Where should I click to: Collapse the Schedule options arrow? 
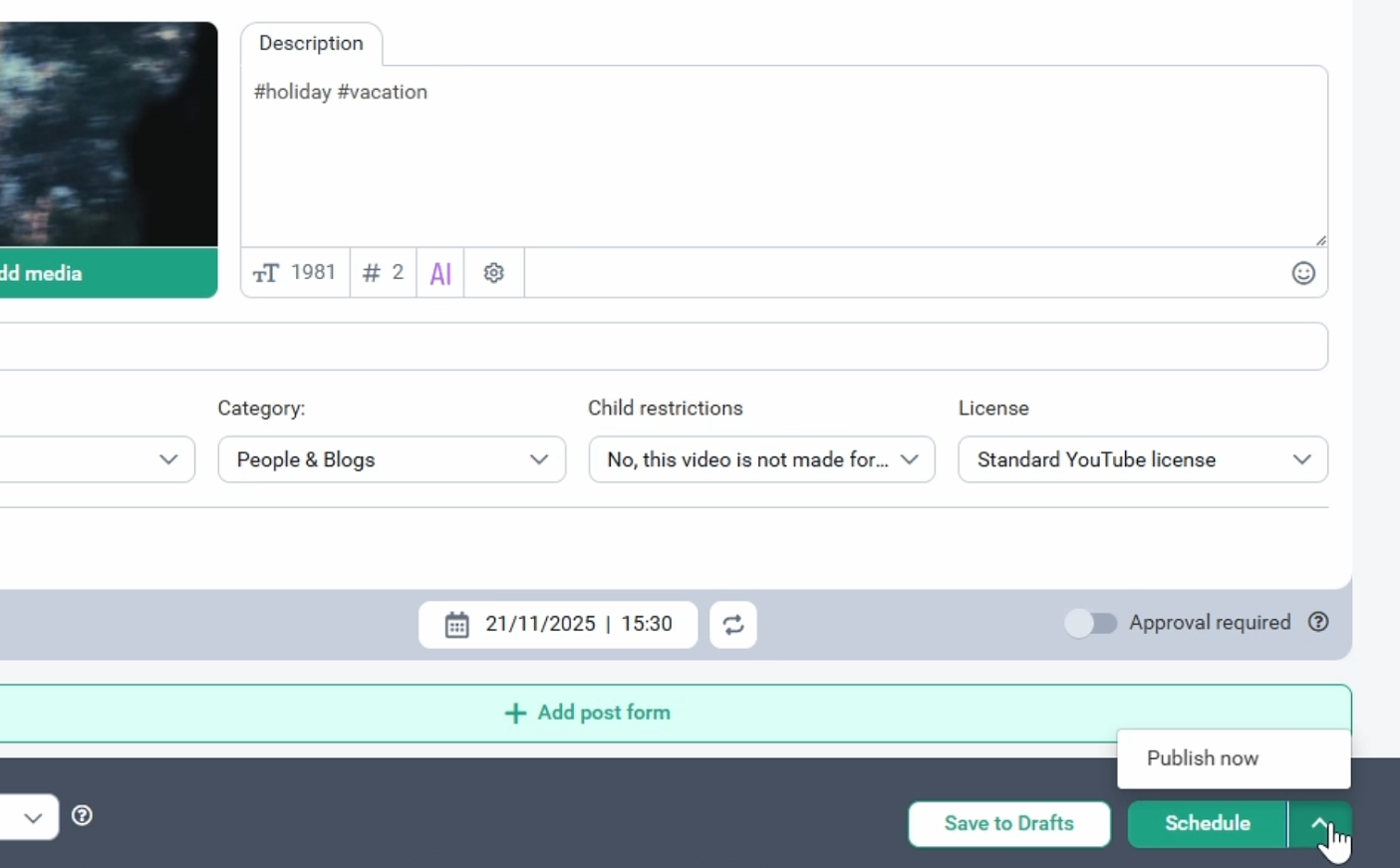coord(1318,823)
